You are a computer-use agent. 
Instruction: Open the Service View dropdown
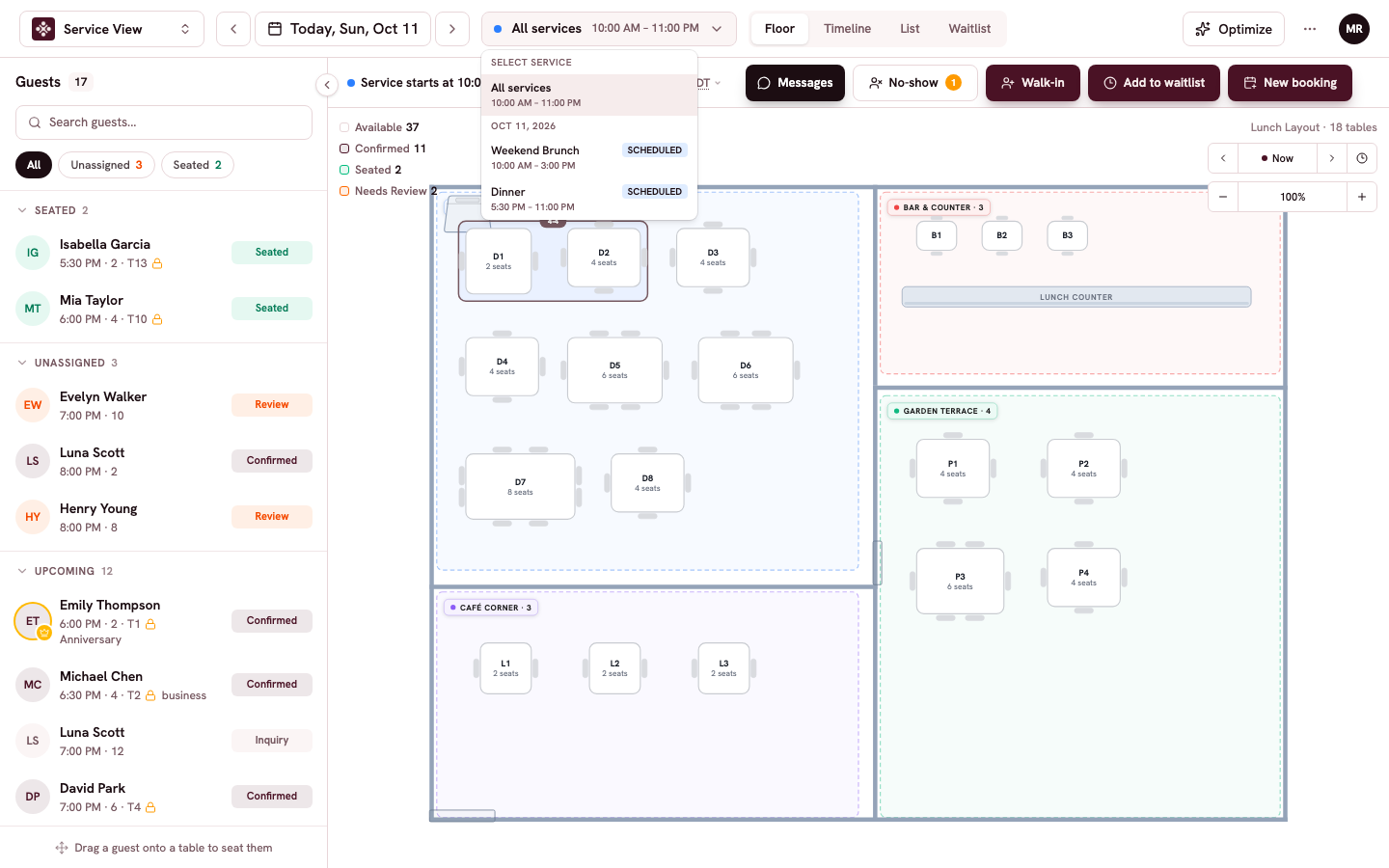click(112, 29)
